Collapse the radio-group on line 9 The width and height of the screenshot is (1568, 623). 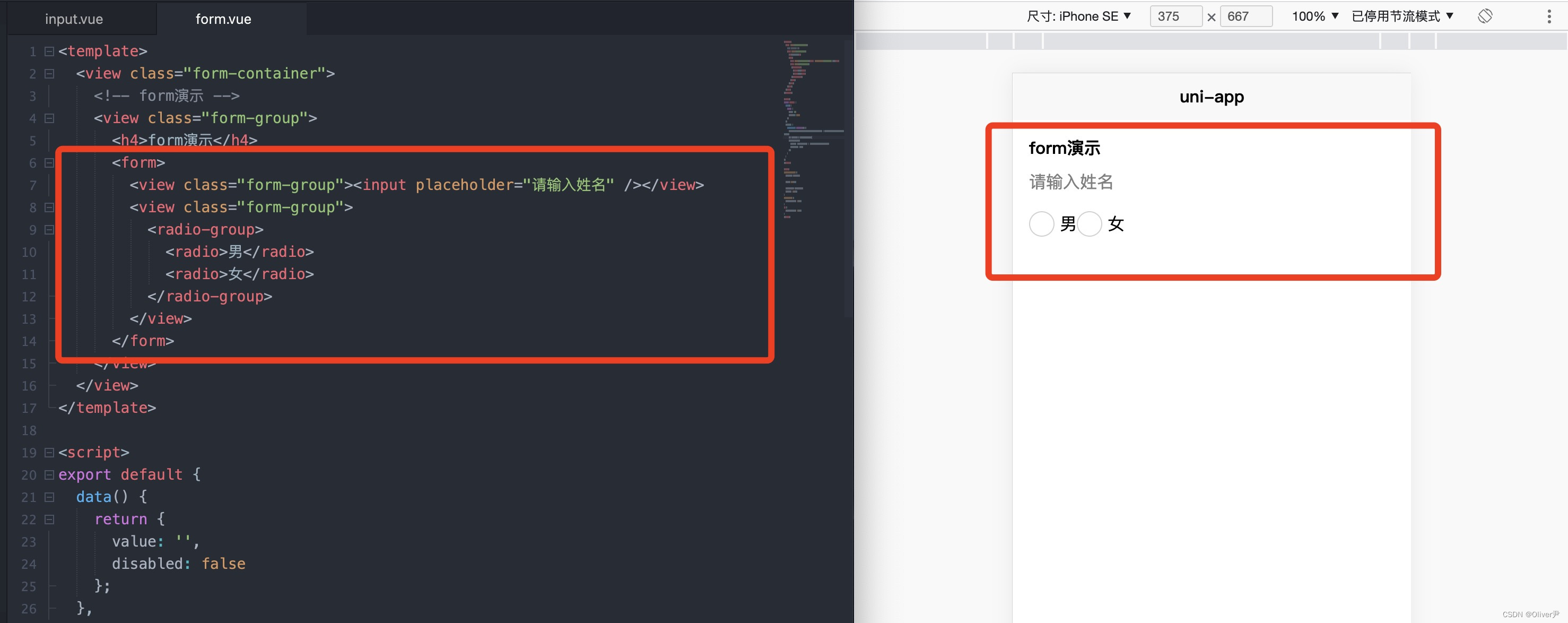point(49,230)
